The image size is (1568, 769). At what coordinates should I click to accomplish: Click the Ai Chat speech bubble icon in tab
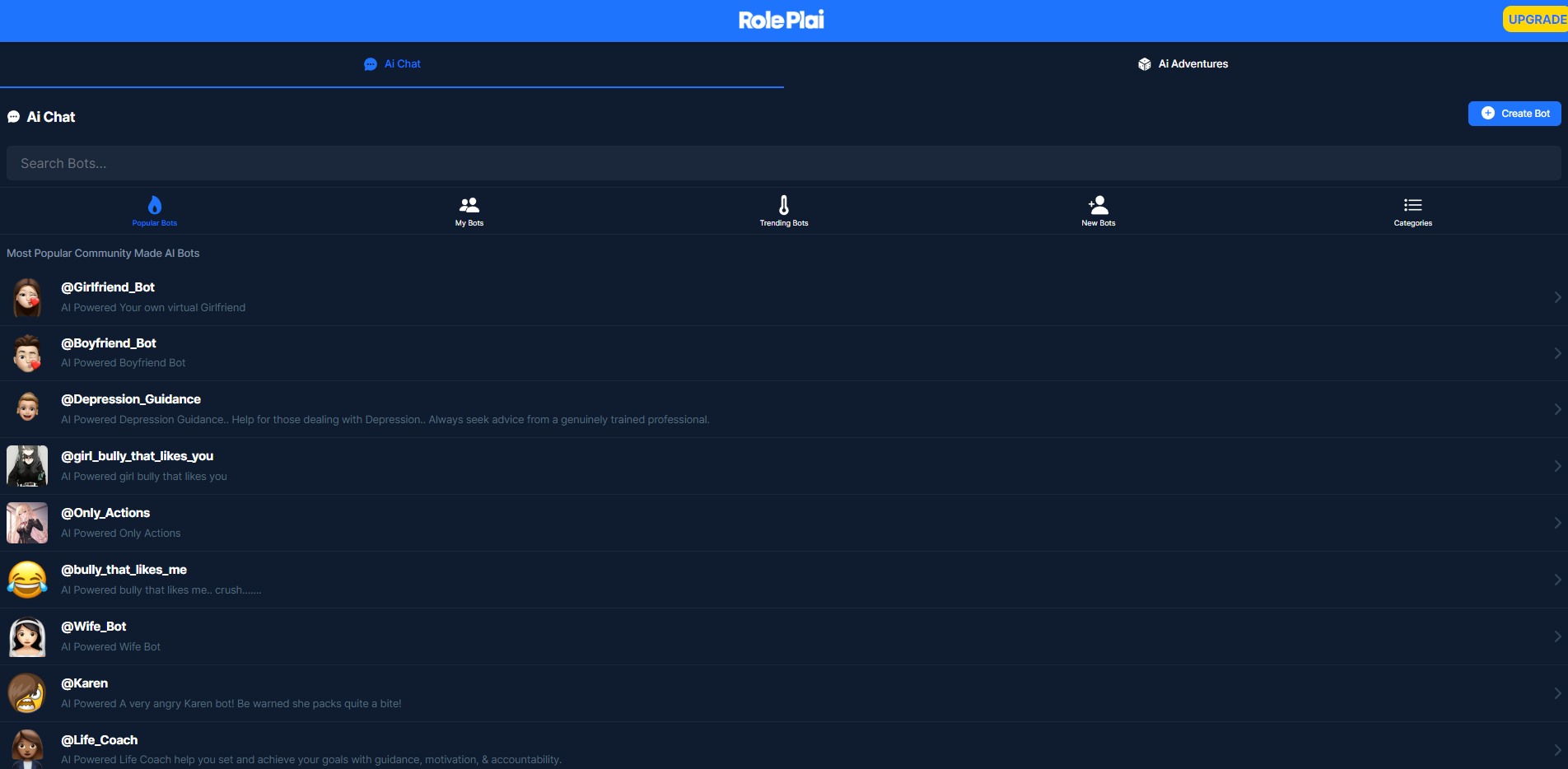371,64
